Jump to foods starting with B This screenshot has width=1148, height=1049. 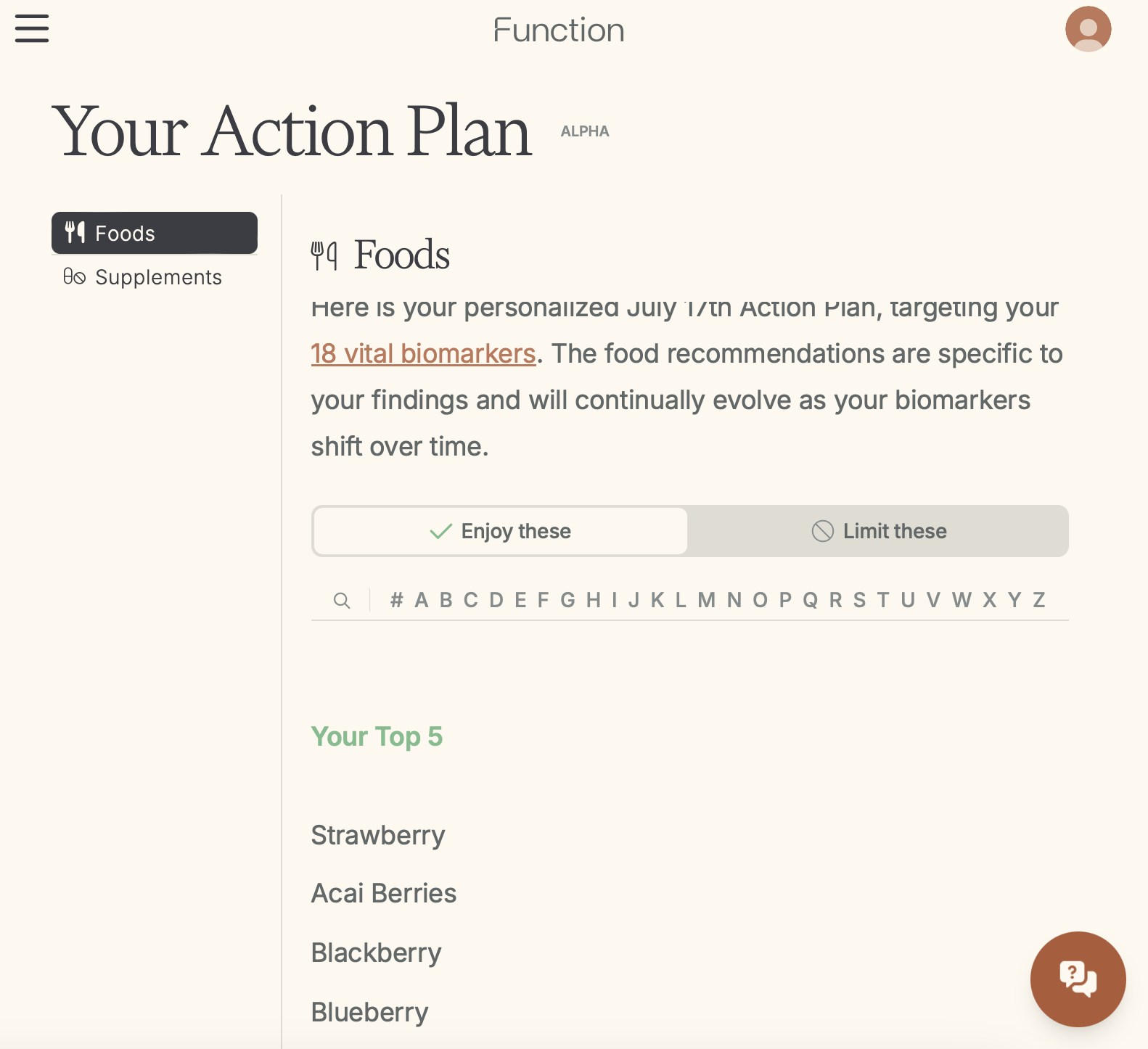[446, 600]
